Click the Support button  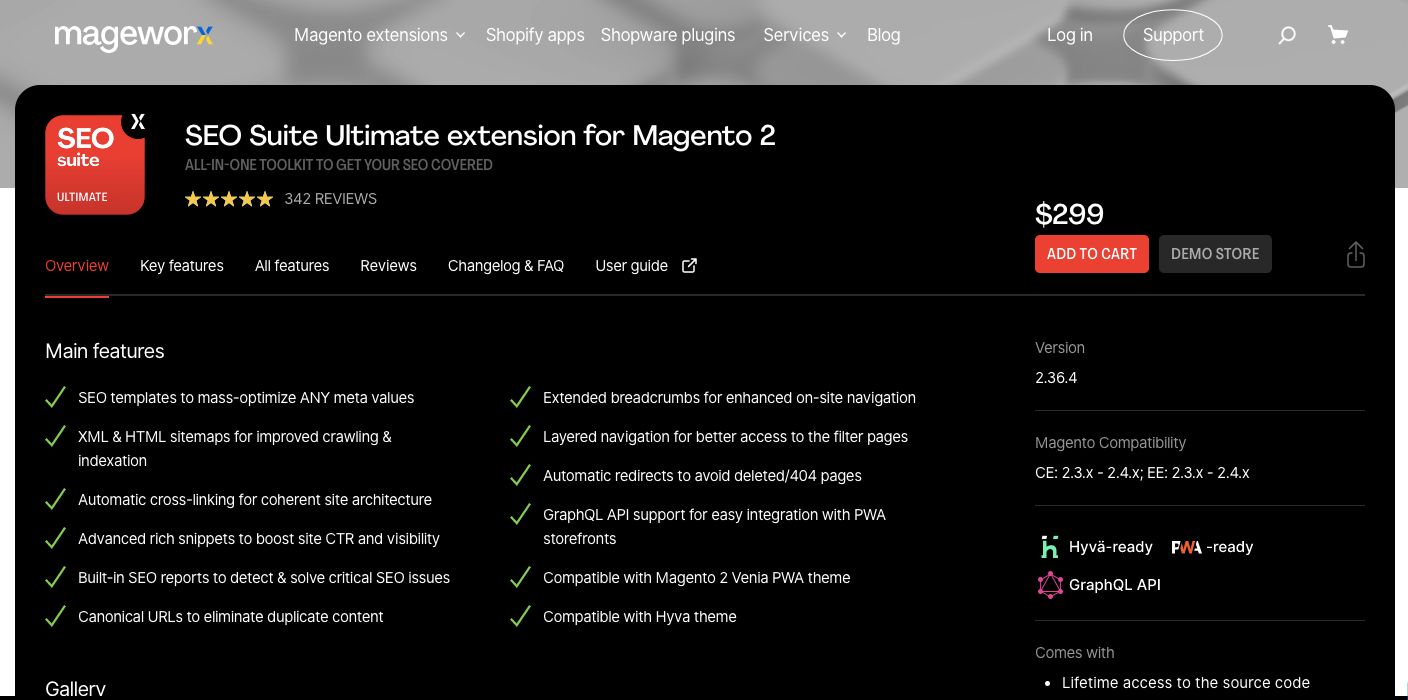click(1172, 35)
